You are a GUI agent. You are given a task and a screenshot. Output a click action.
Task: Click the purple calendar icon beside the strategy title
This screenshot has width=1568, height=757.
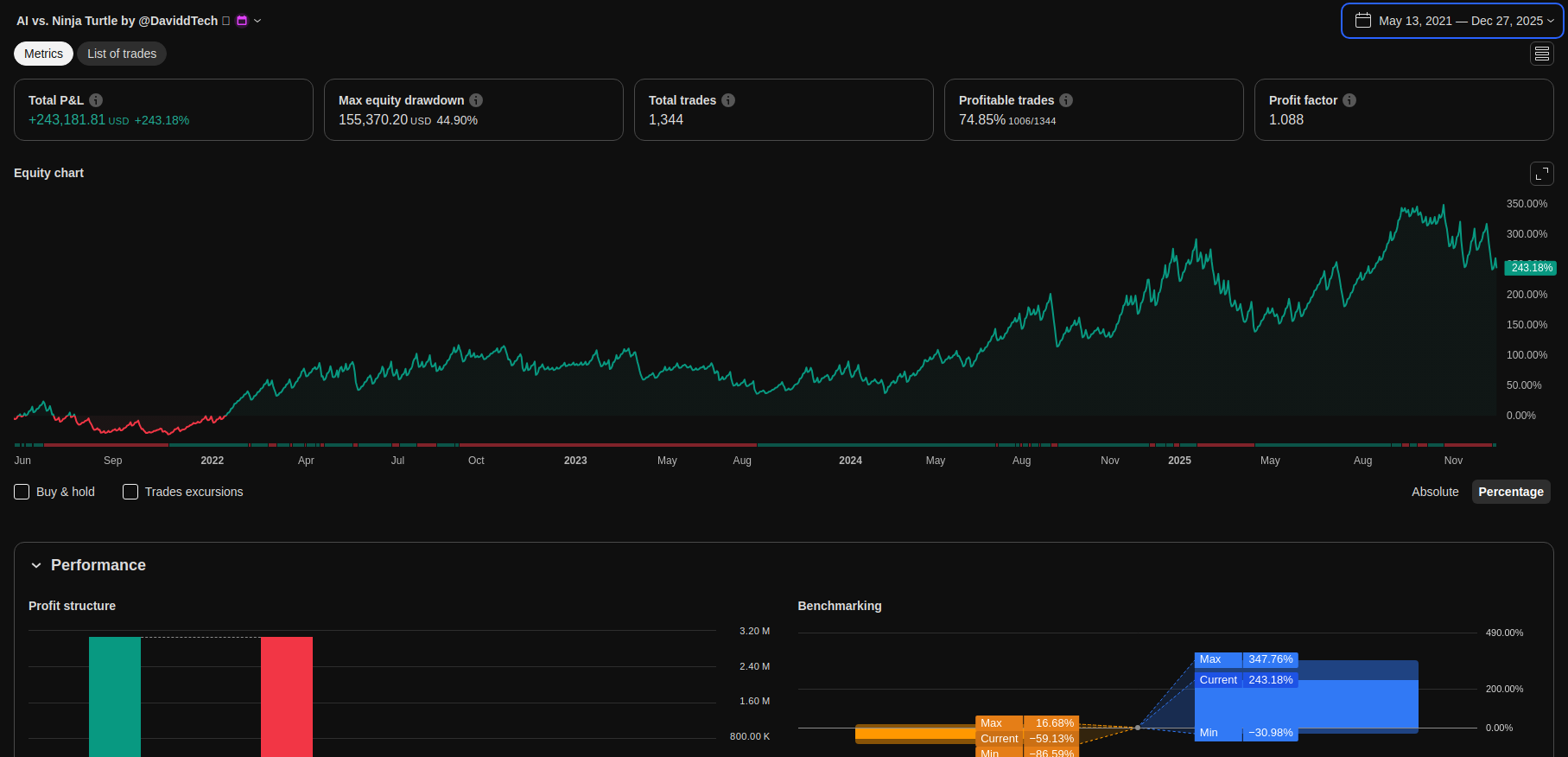[242, 21]
